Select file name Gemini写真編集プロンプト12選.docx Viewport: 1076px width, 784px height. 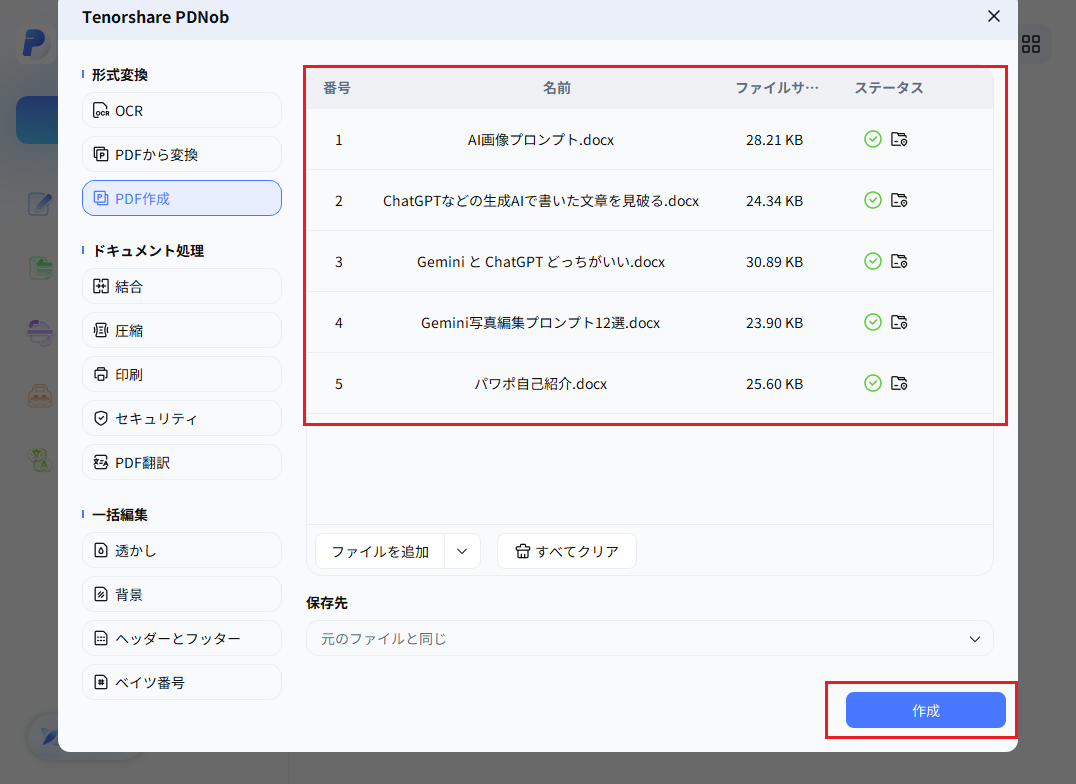pyautogui.click(x=541, y=323)
